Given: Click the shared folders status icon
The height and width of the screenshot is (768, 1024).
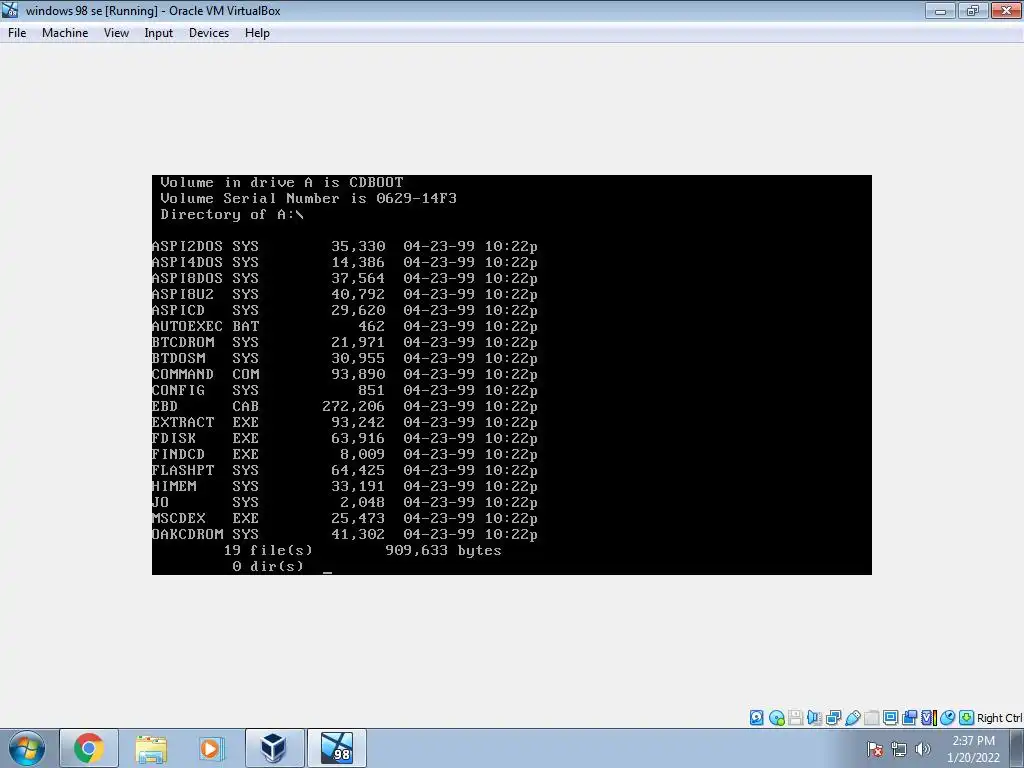Looking at the screenshot, I should click(871, 718).
